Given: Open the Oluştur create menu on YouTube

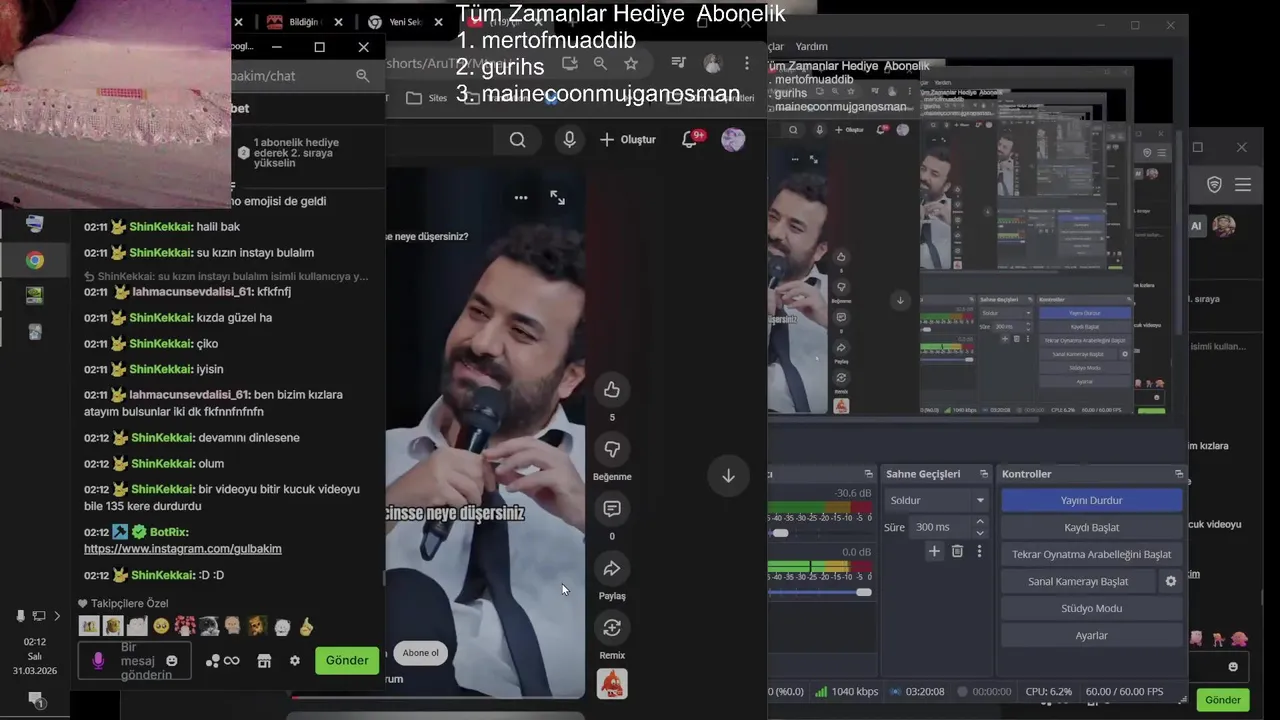Looking at the screenshot, I should (x=628, y=140).
